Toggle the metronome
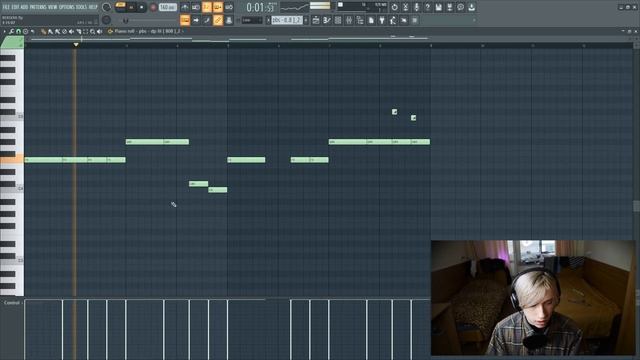Image resolution: width=640 pixels, height=360 pixels. (185, 7)
